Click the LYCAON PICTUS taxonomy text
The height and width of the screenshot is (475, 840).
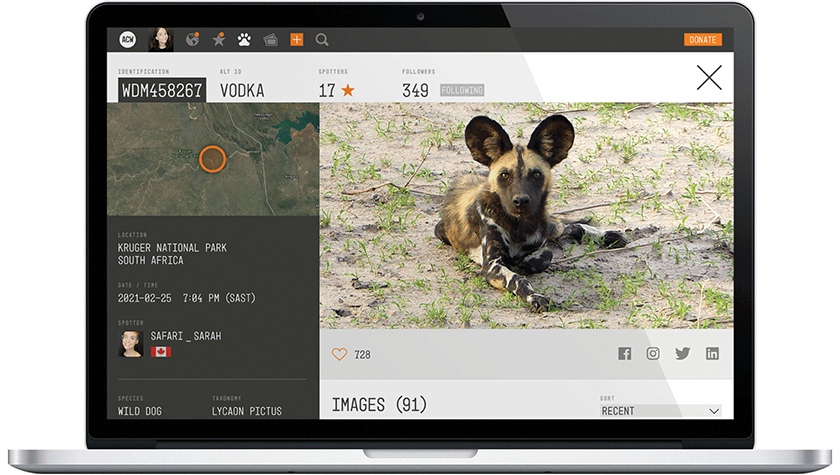(x=246, y=411)
